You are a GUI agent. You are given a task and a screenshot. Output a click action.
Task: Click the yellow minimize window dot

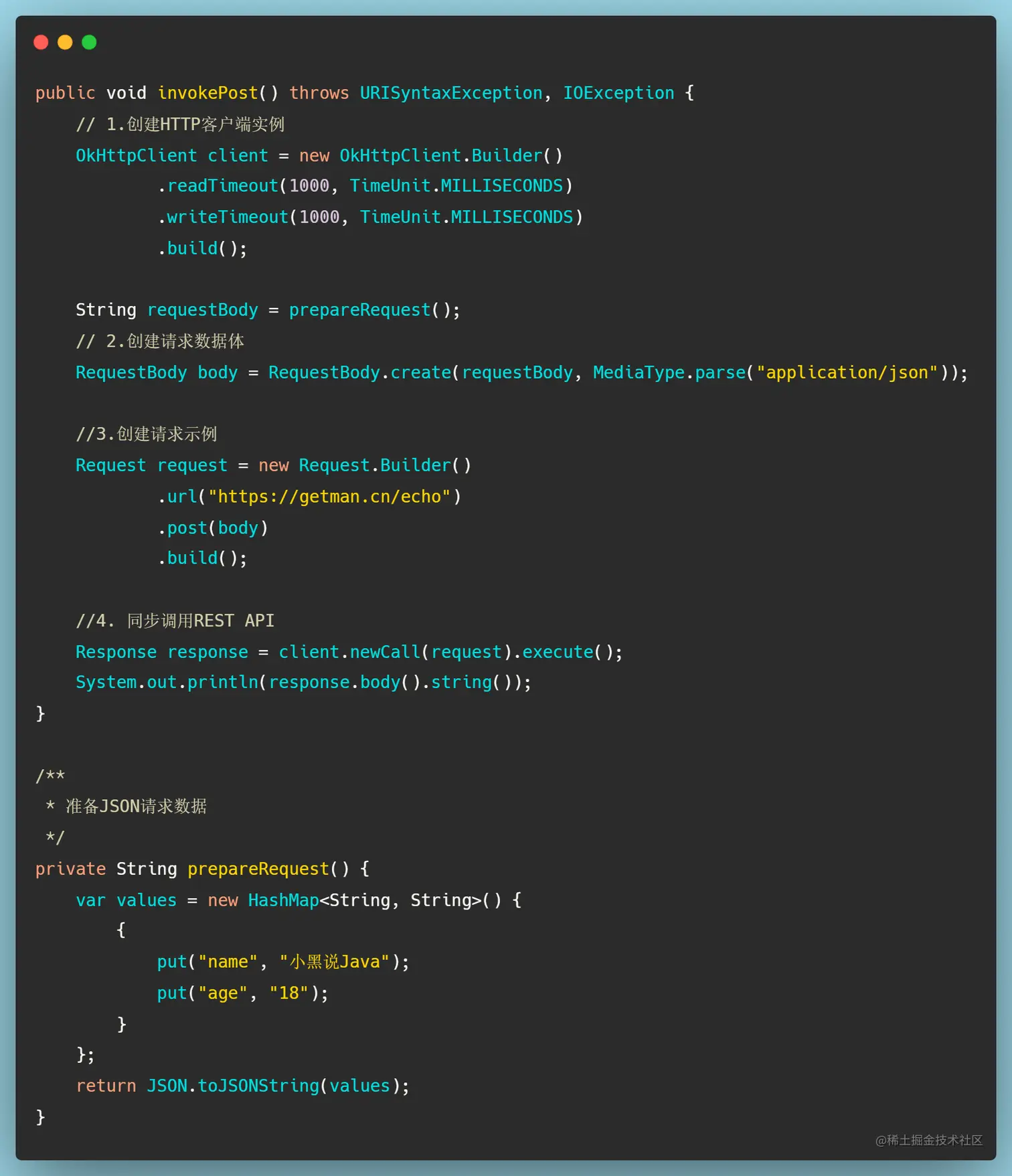click(65, 42)
